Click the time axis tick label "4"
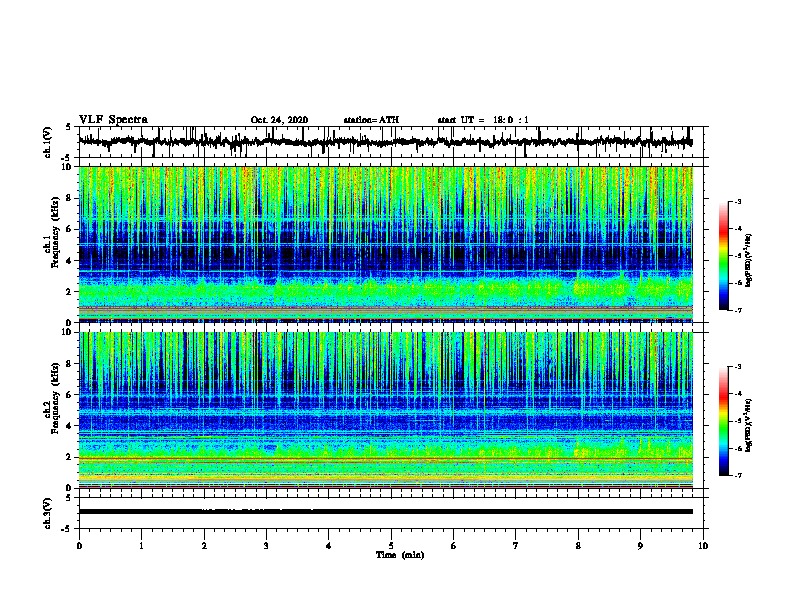Image resolution: width=792 pixels, height=612 pixels. (x=329, y=546)
